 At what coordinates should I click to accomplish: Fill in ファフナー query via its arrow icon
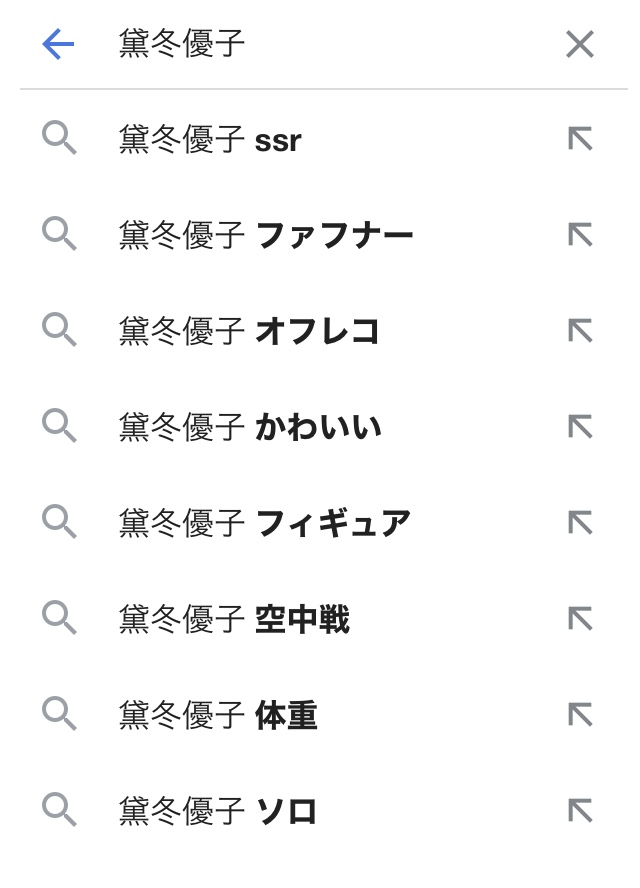pos(580,235)
